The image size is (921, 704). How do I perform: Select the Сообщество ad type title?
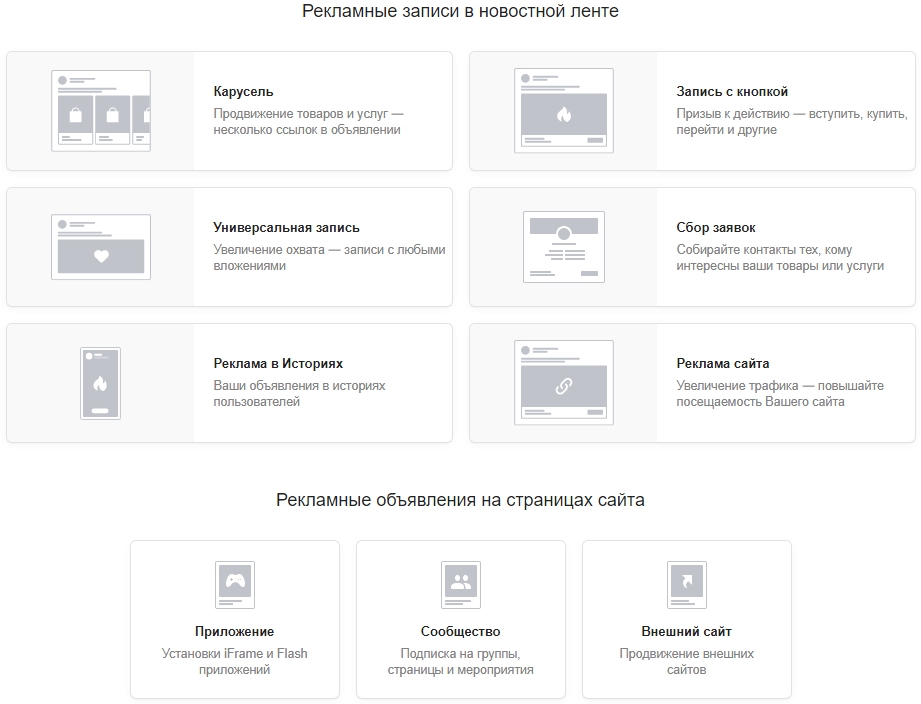(x=460, y=631)
